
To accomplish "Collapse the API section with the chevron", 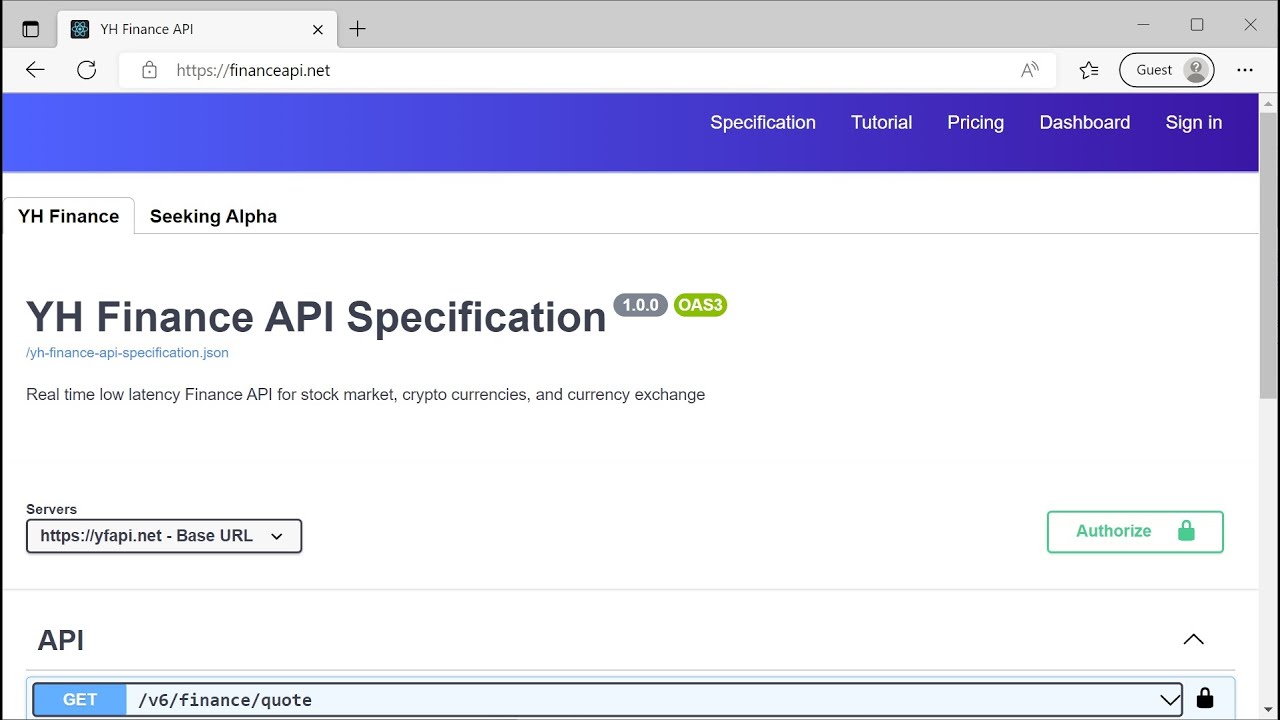I will pyautogui.click(x=1193, y=640).
